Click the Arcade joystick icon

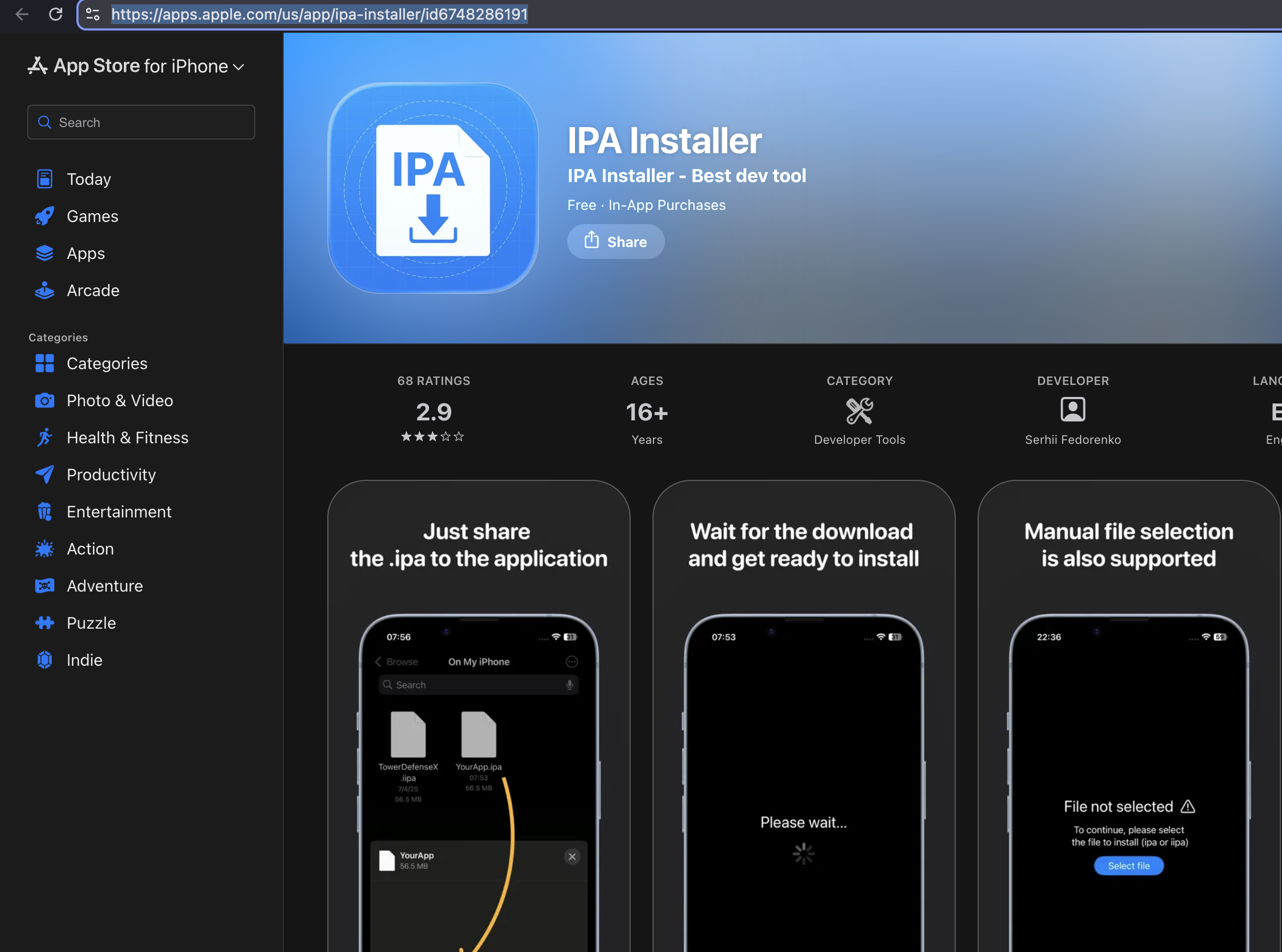click(x=44, y=291)
